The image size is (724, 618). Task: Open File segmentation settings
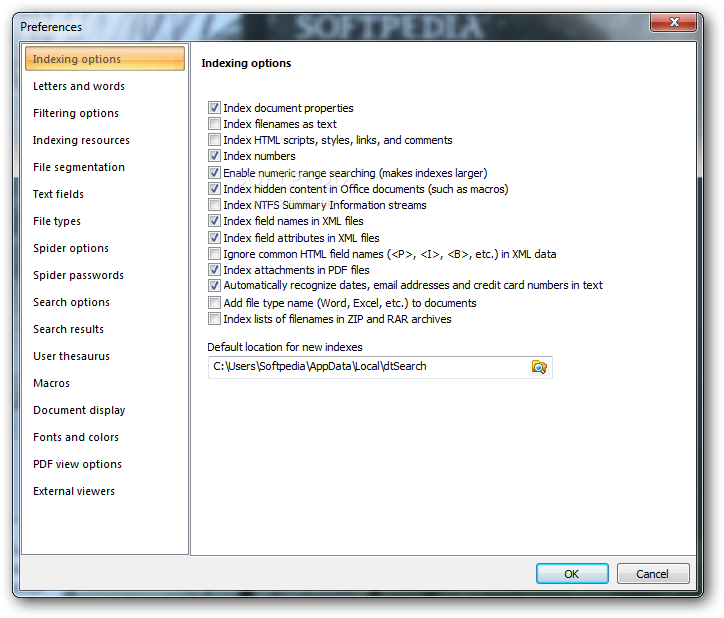(105, 167)
